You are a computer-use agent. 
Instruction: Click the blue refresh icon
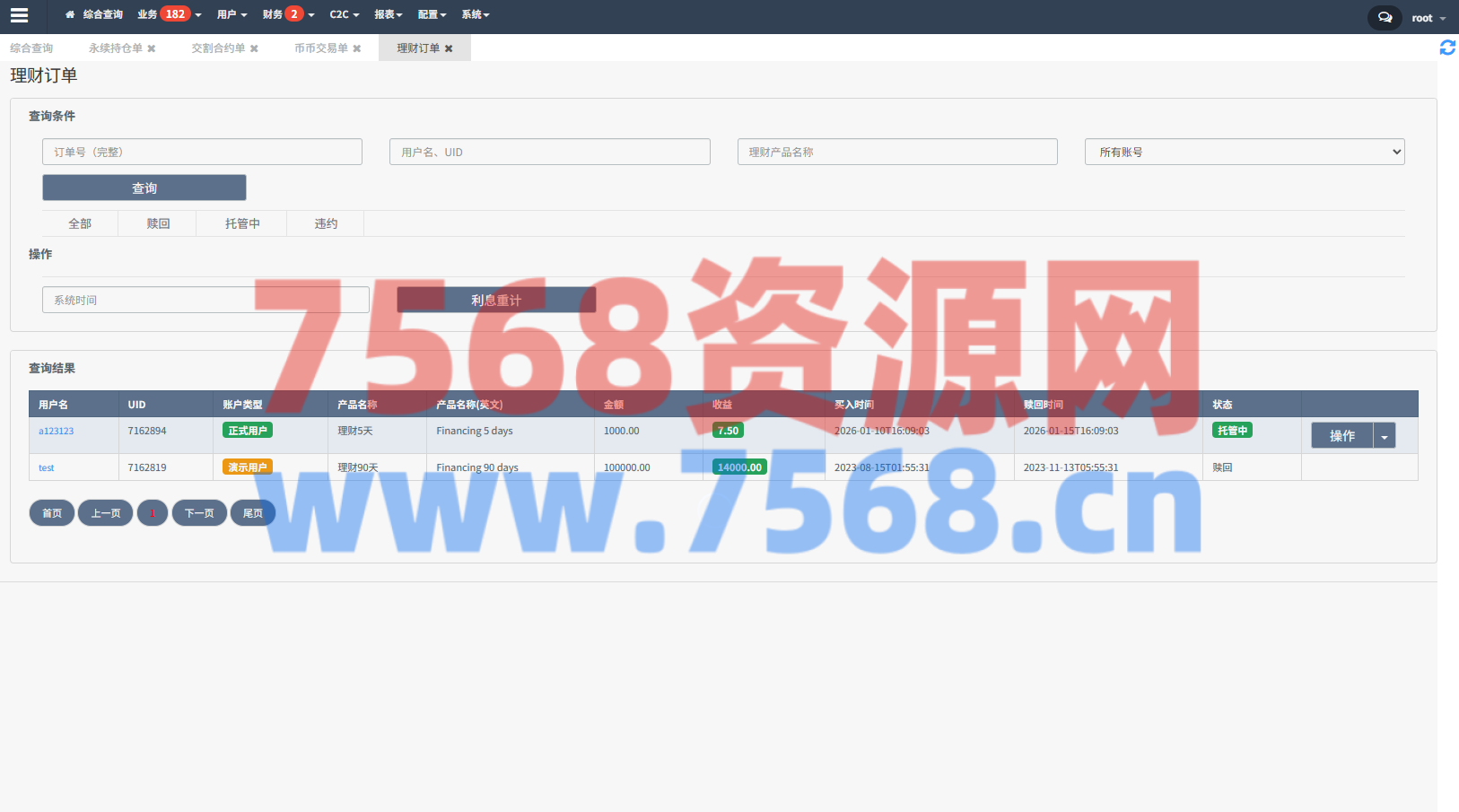[1446, 48]
